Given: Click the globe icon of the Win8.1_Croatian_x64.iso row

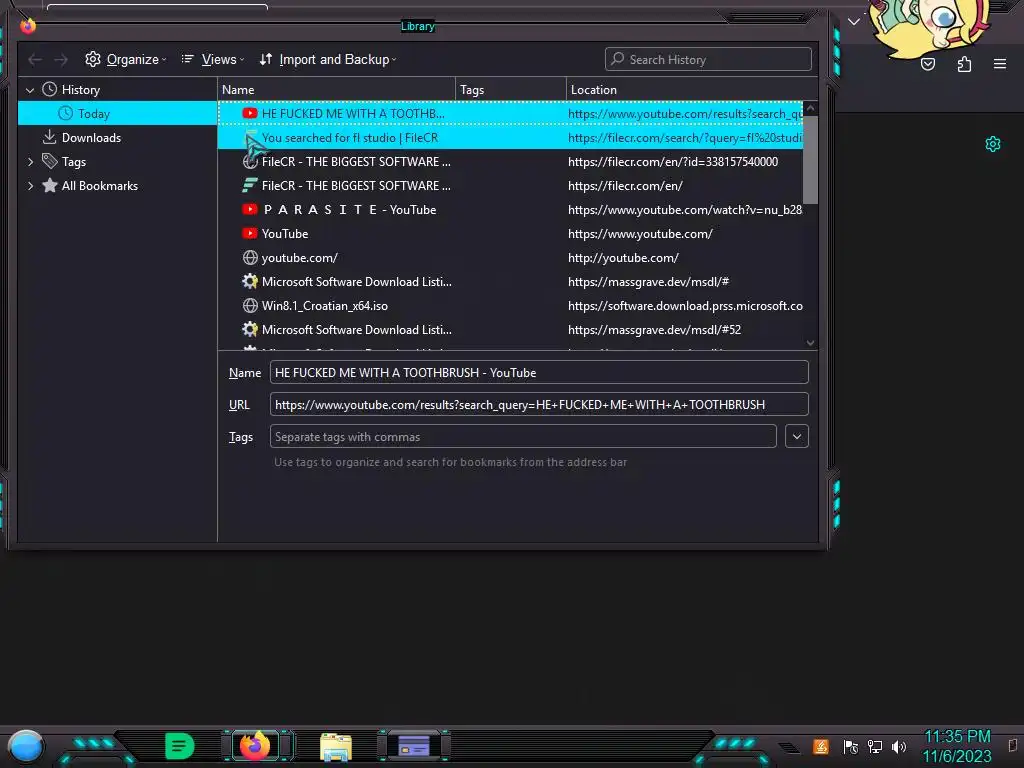Looking at the screenshot, I should tap(249, 306).
